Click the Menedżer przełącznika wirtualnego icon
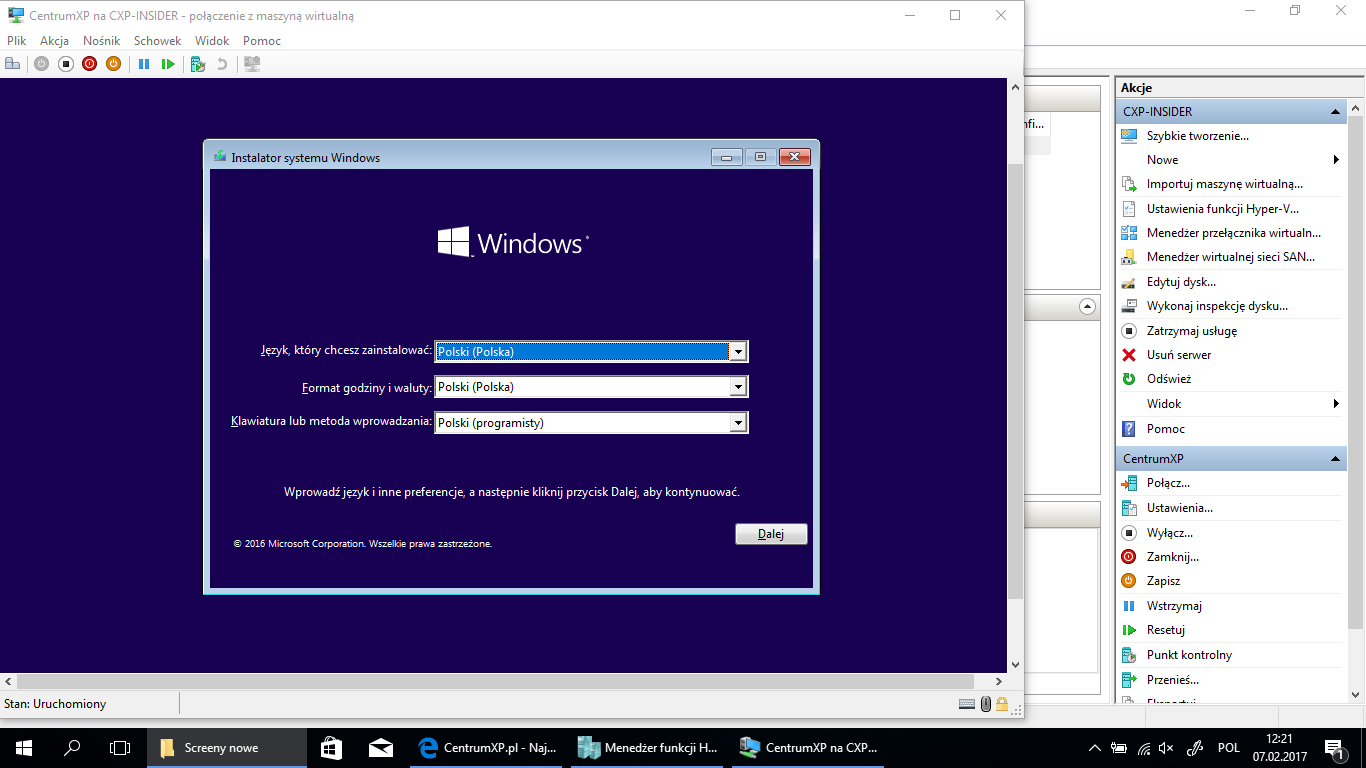1366x768 pixels. (x=1129, y=233)
